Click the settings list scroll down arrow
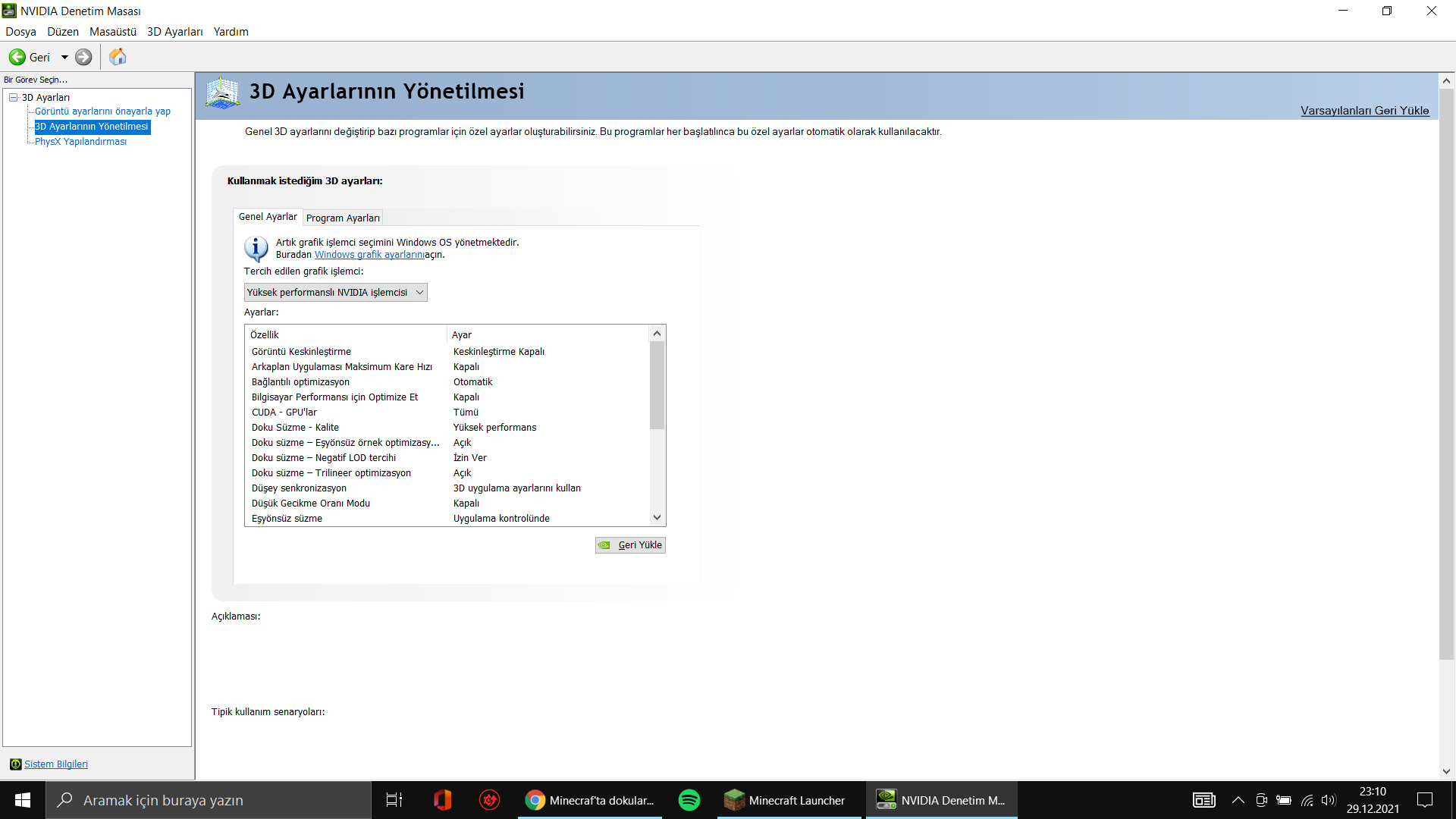Screen dimensions: 1456x819 [657, 517]
